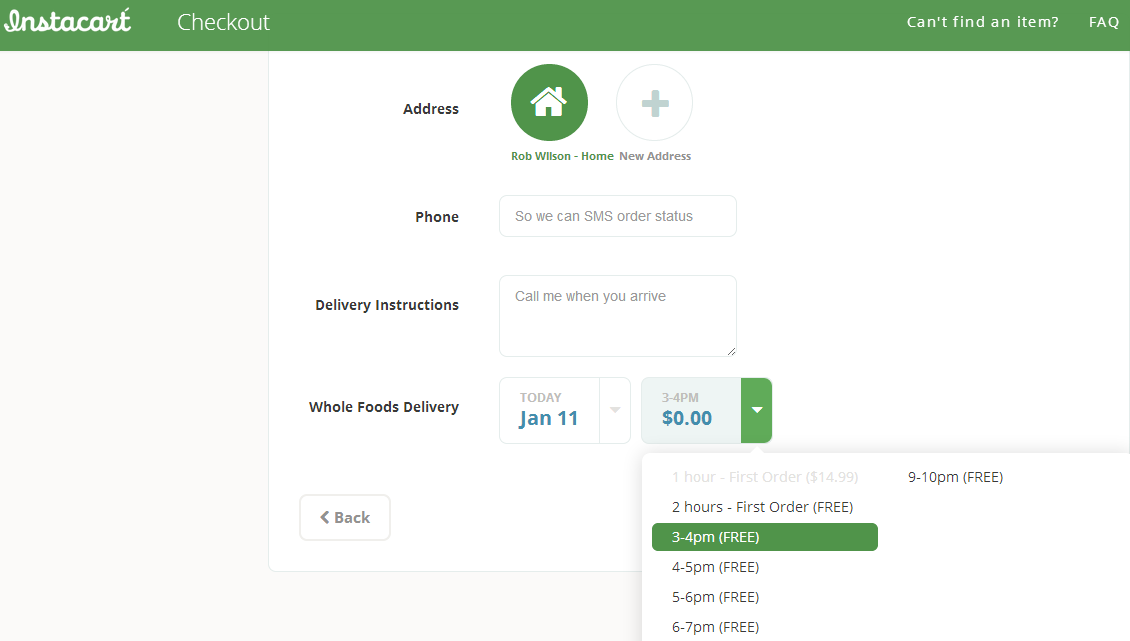The height and width of the screenshot is (641, 1130).
Task: Go Back using the Back button
Action: point(345,517)
